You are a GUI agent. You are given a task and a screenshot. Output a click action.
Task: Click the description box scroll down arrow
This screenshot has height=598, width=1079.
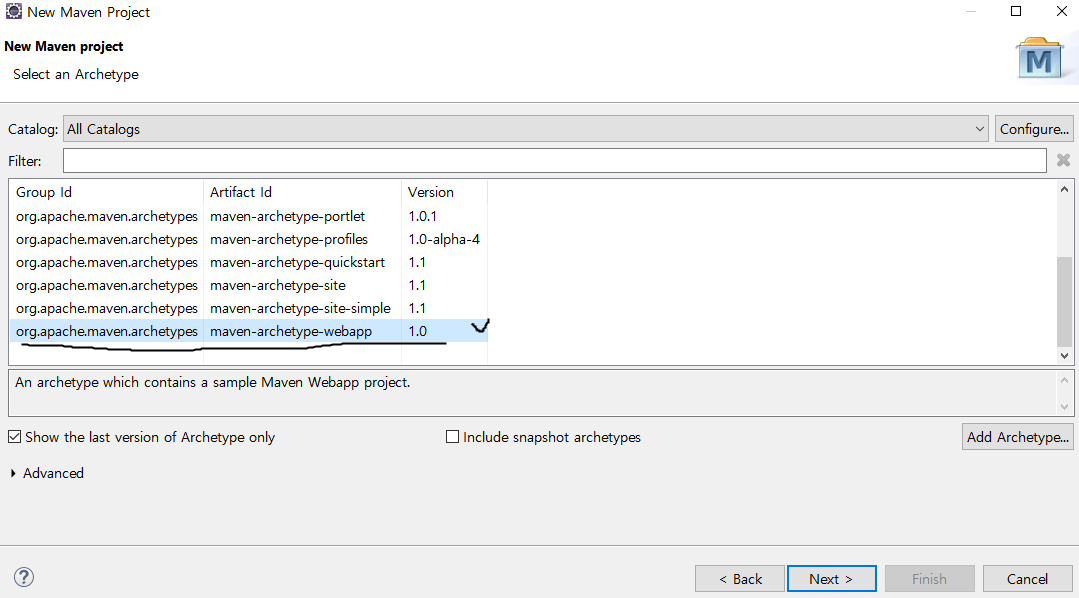[1064, 407]
